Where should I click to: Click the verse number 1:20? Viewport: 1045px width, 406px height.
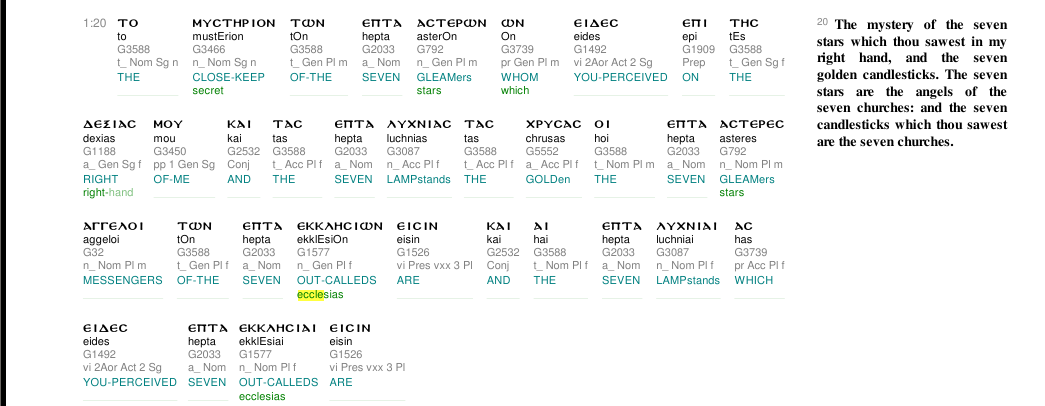coord(95,23)
